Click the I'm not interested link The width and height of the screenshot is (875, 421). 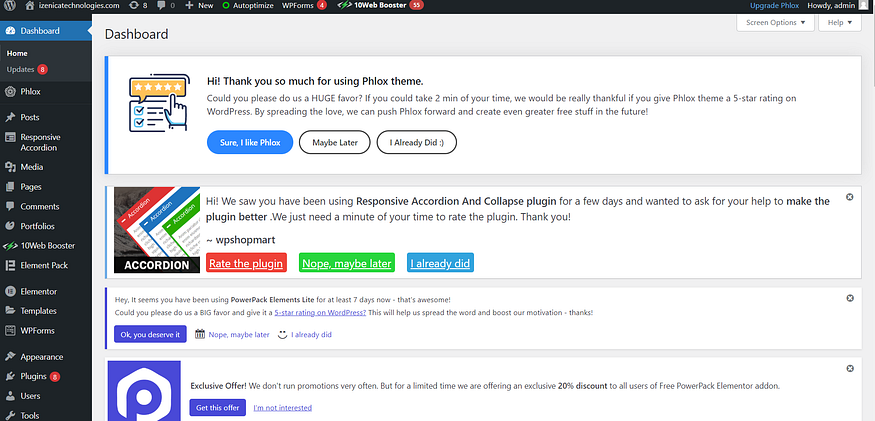(282, 408)
